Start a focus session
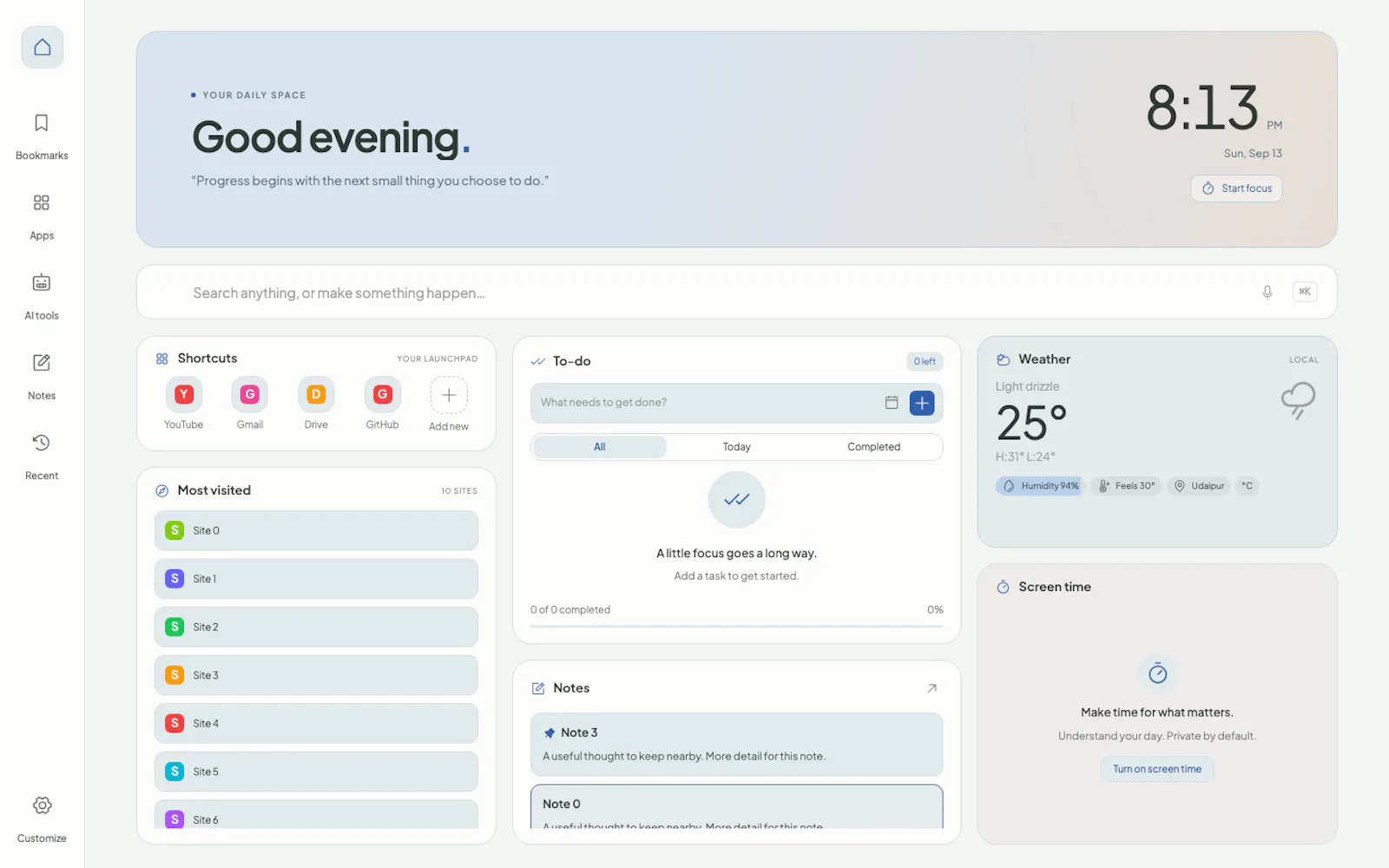 click(x=1236, y=188)
